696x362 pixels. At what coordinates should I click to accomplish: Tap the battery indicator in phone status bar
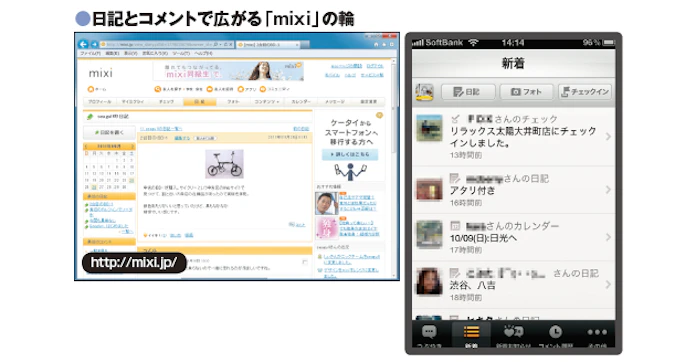609,43
